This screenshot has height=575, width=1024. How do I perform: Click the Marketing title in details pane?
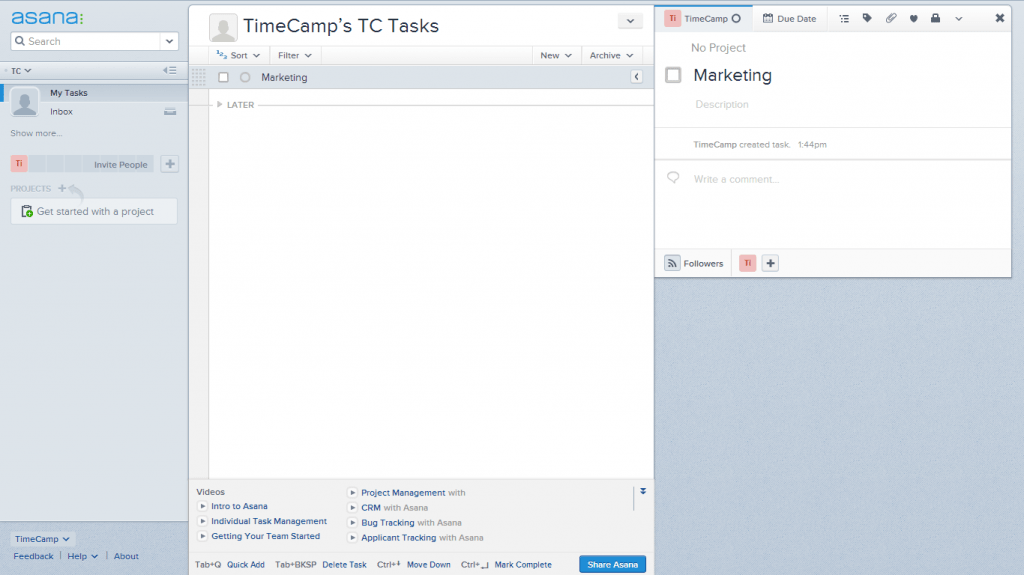(732, 75)
